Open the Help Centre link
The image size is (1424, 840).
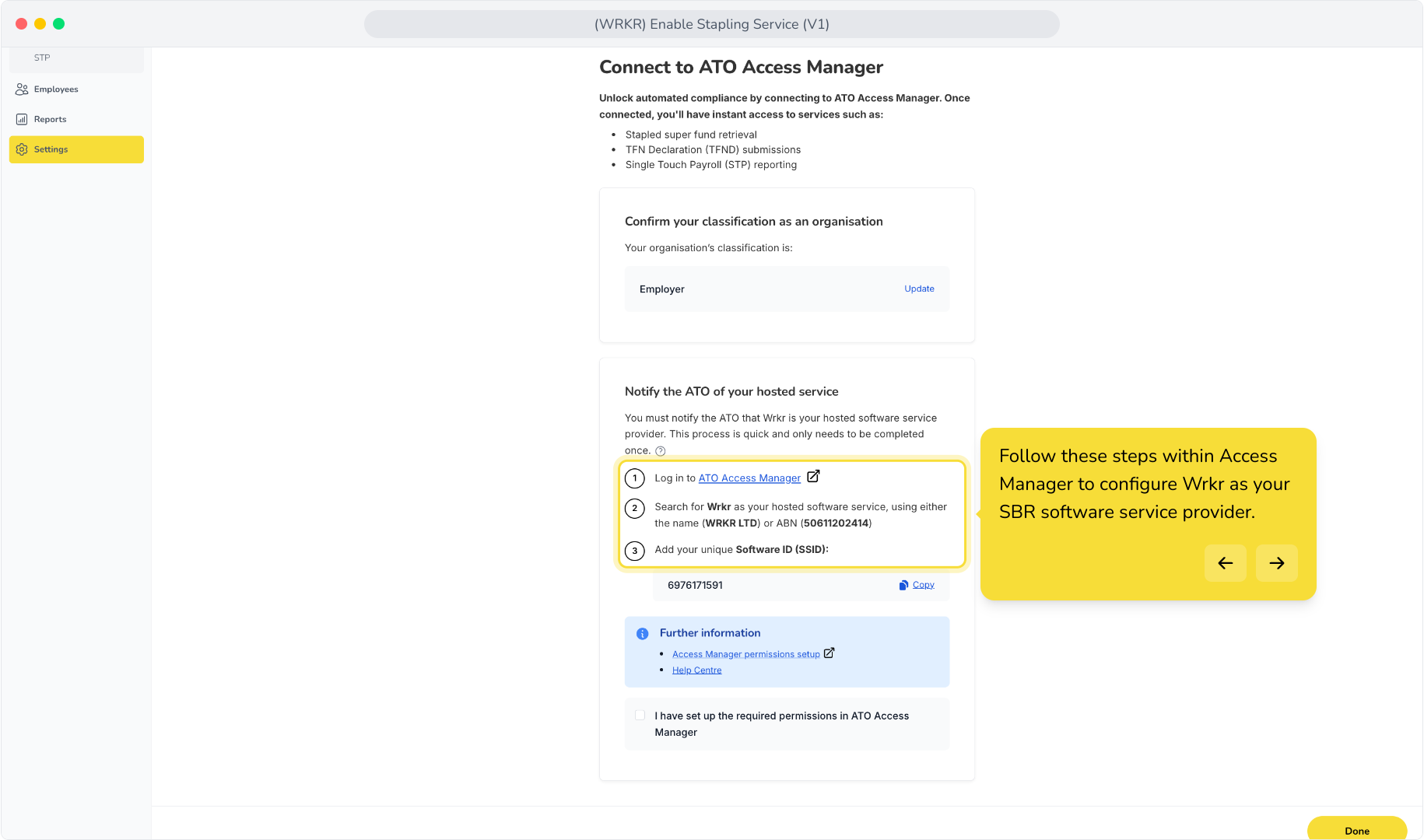(697, 670)
